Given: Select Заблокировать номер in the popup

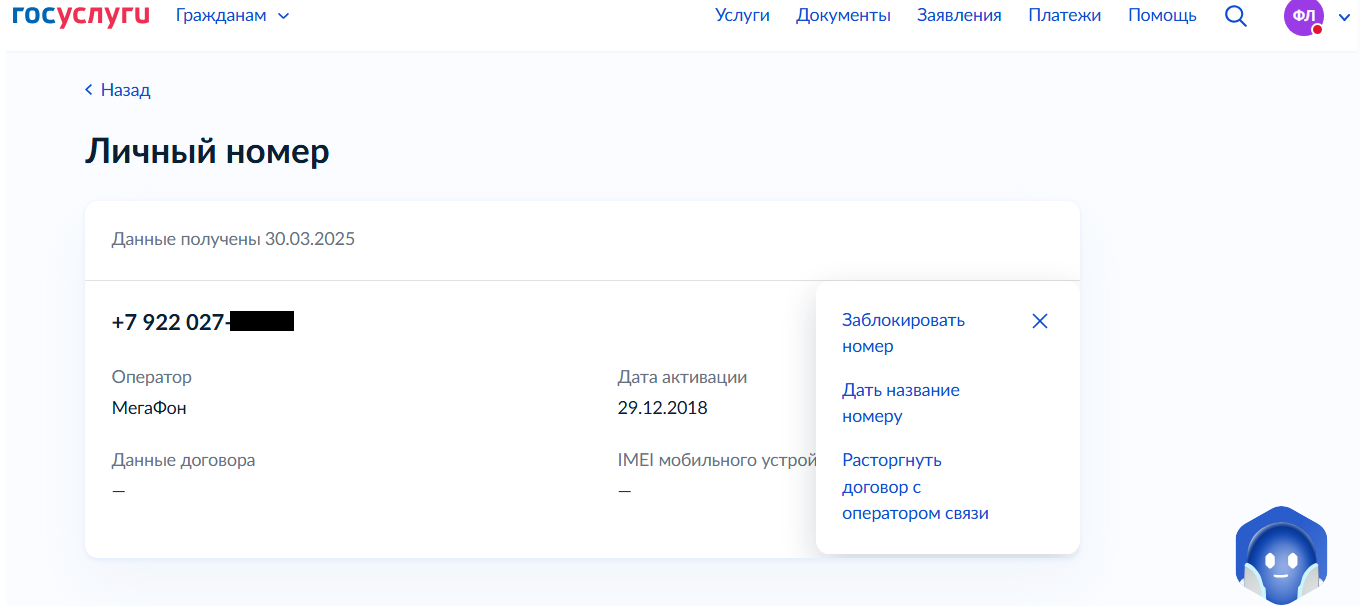Looking at the screenshot, I should click(903, 333).
